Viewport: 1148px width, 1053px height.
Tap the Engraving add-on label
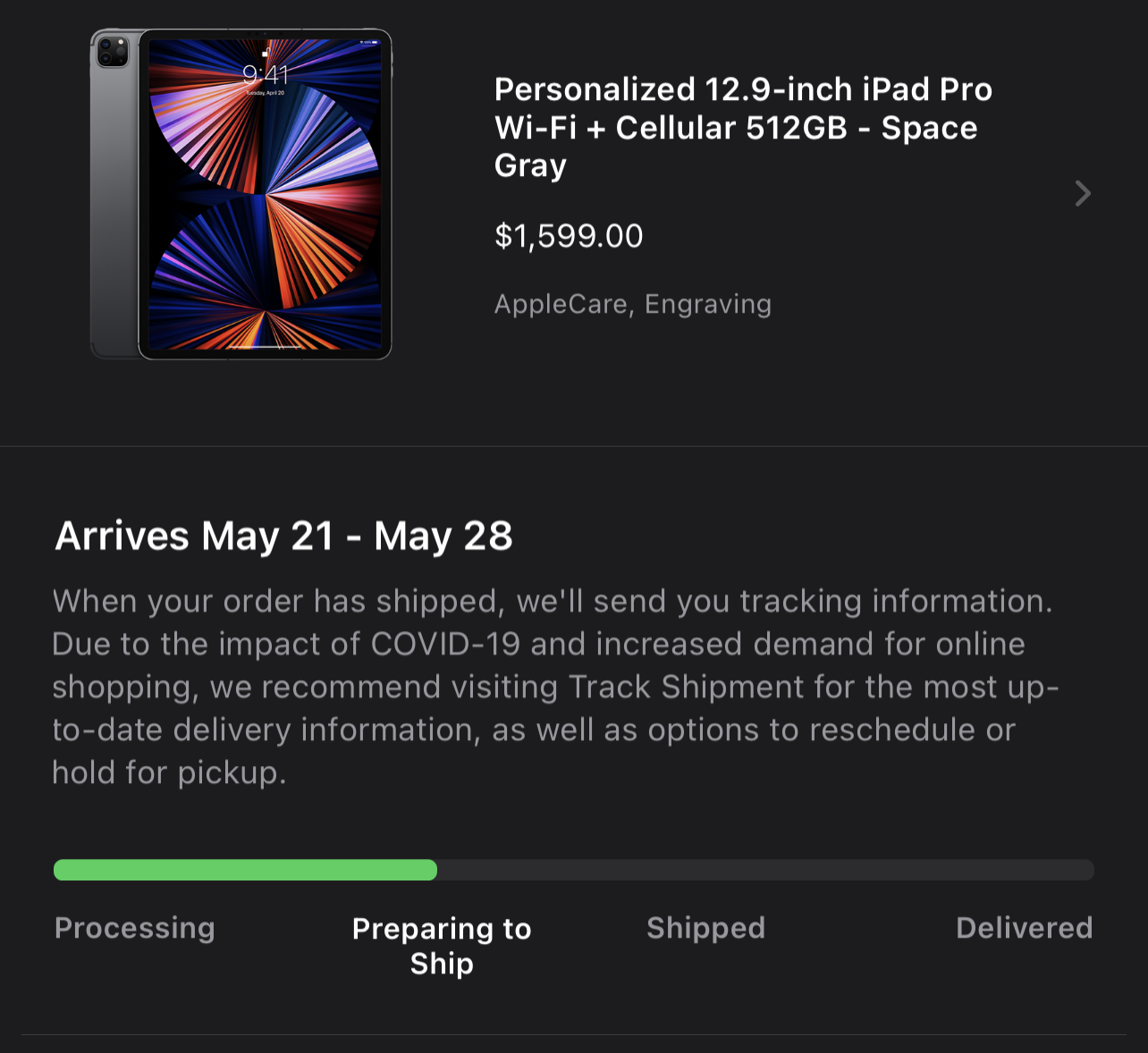pyautogui.click(x=708, y=304)
